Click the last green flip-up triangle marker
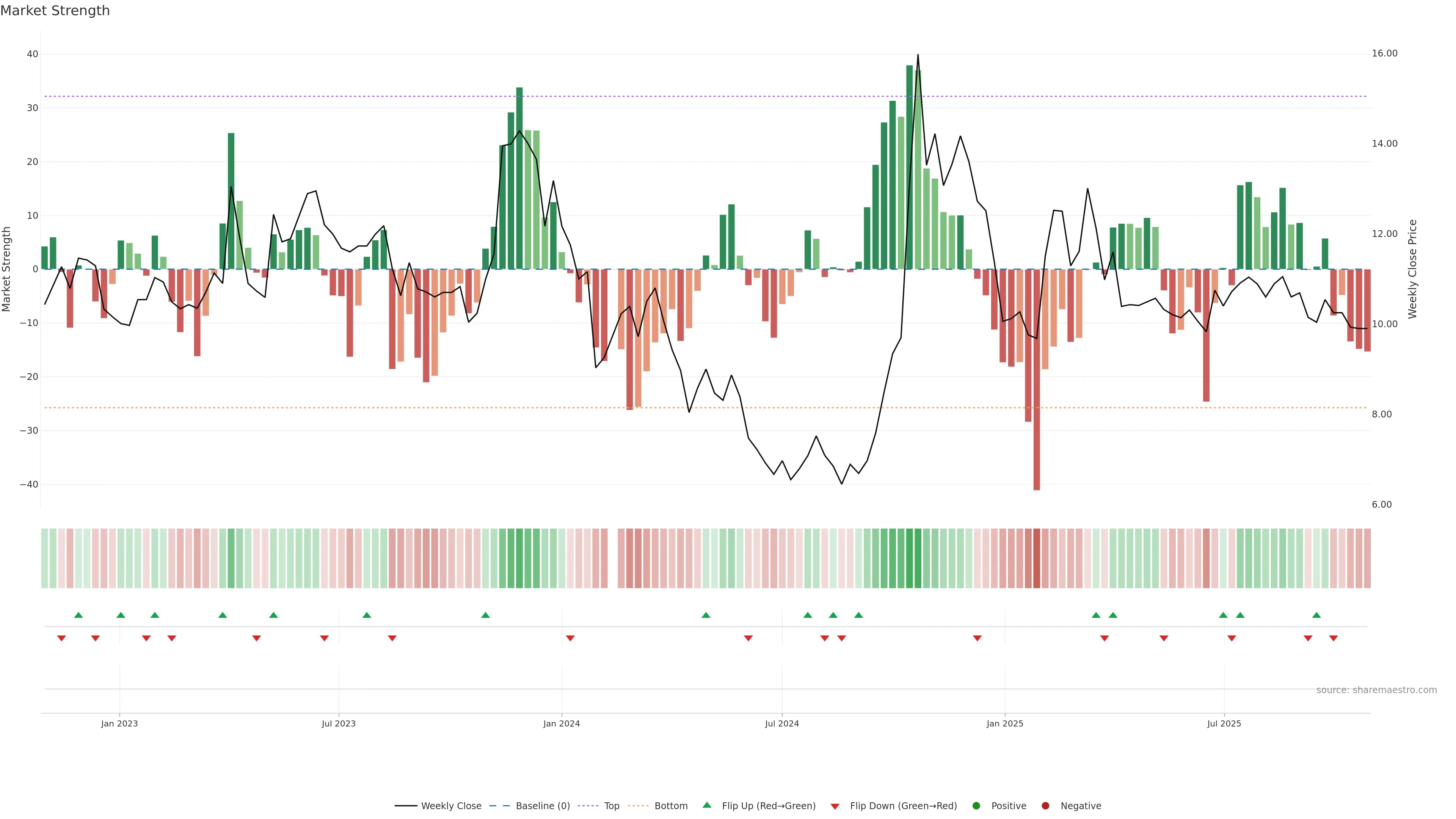The width and height of the screenshot is (1456, 819). (x=1316, y=615)
